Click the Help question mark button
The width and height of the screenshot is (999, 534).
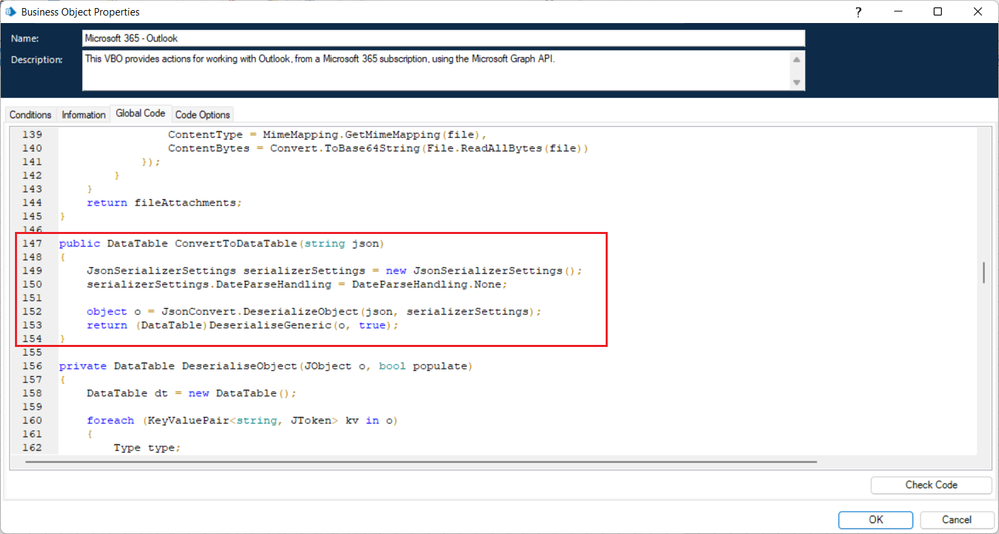click(858, 11)
